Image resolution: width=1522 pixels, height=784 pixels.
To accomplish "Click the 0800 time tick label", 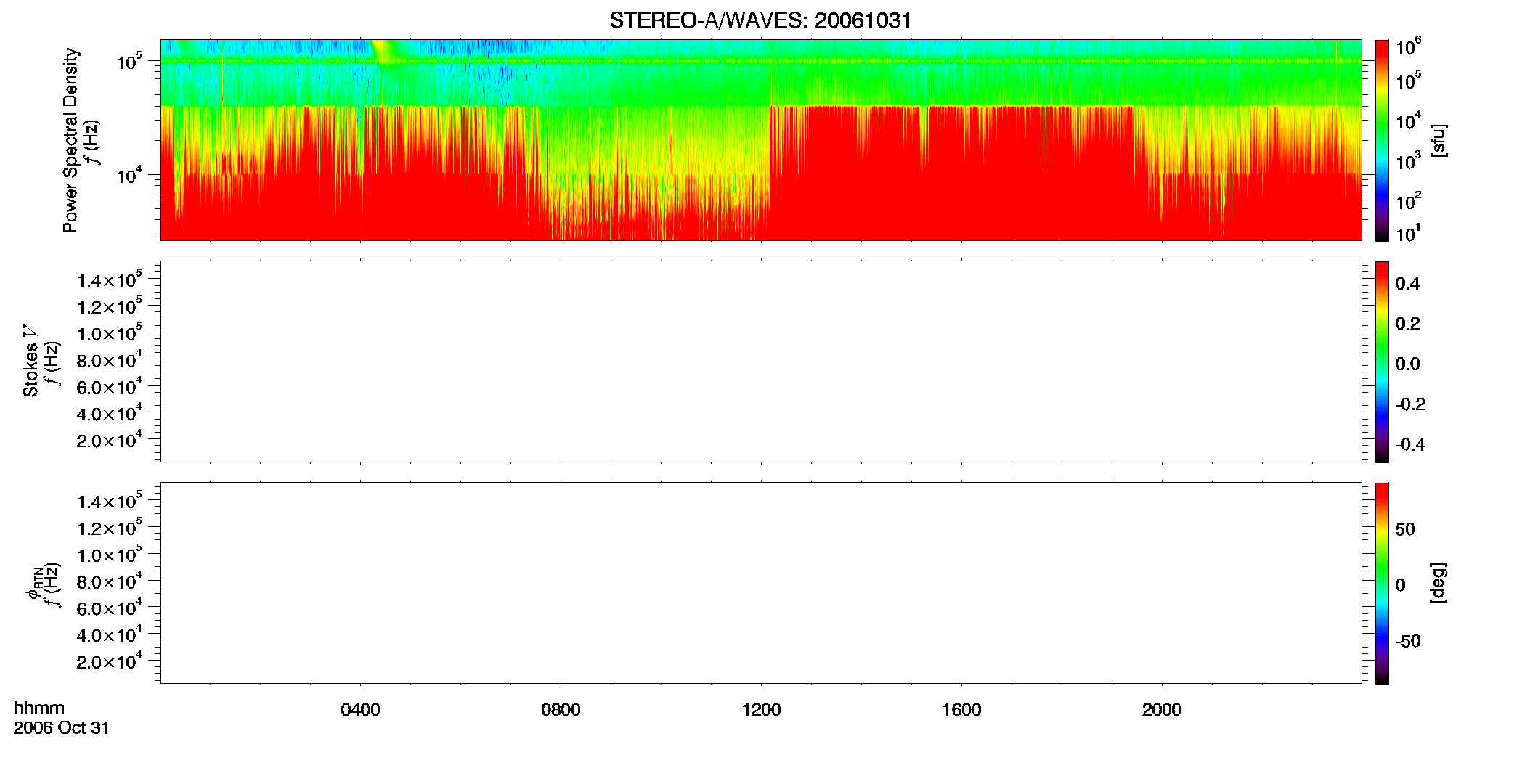I will 561,710.
